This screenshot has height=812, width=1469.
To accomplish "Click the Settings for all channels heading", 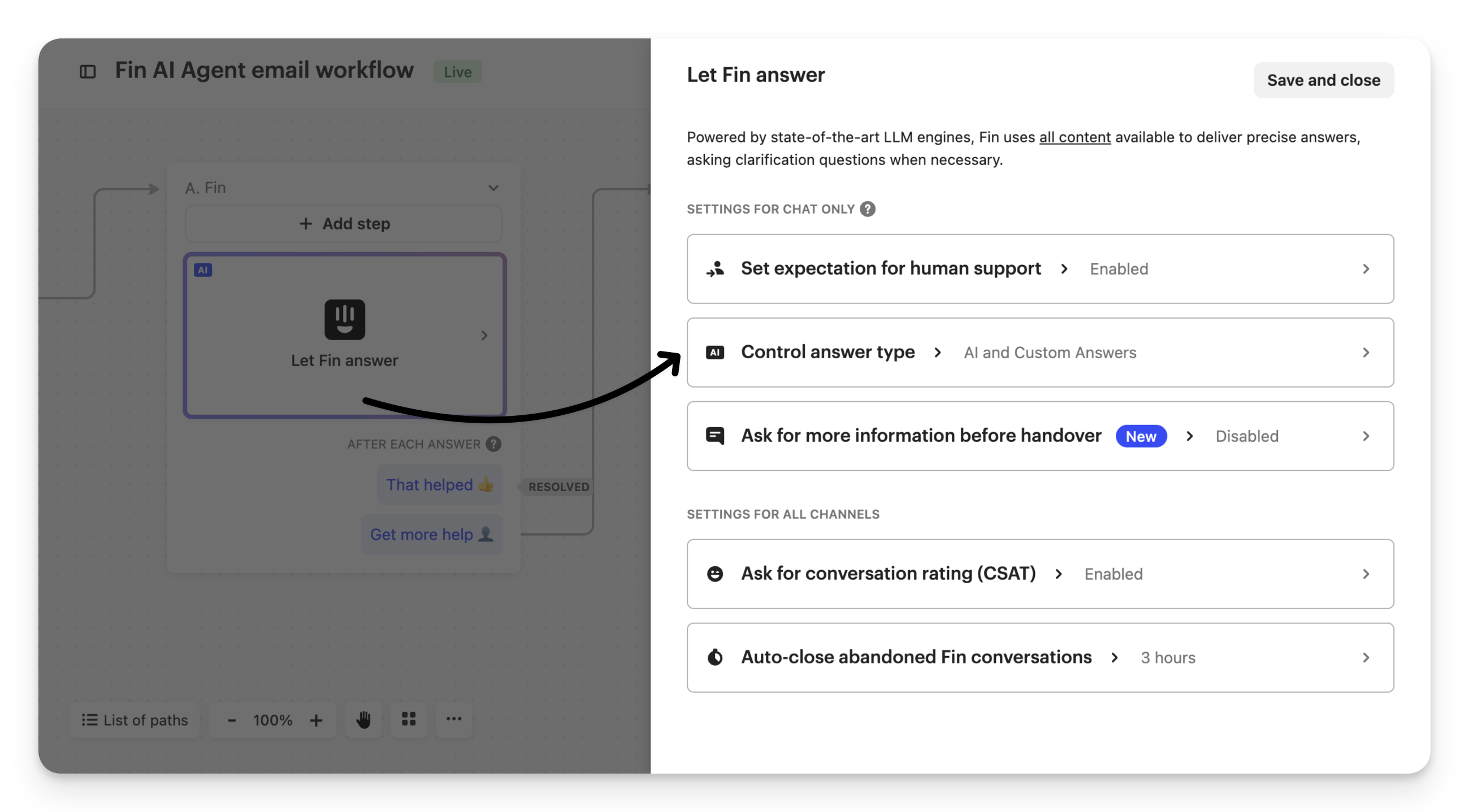I will pyautogui.click(x=783, y=514).
